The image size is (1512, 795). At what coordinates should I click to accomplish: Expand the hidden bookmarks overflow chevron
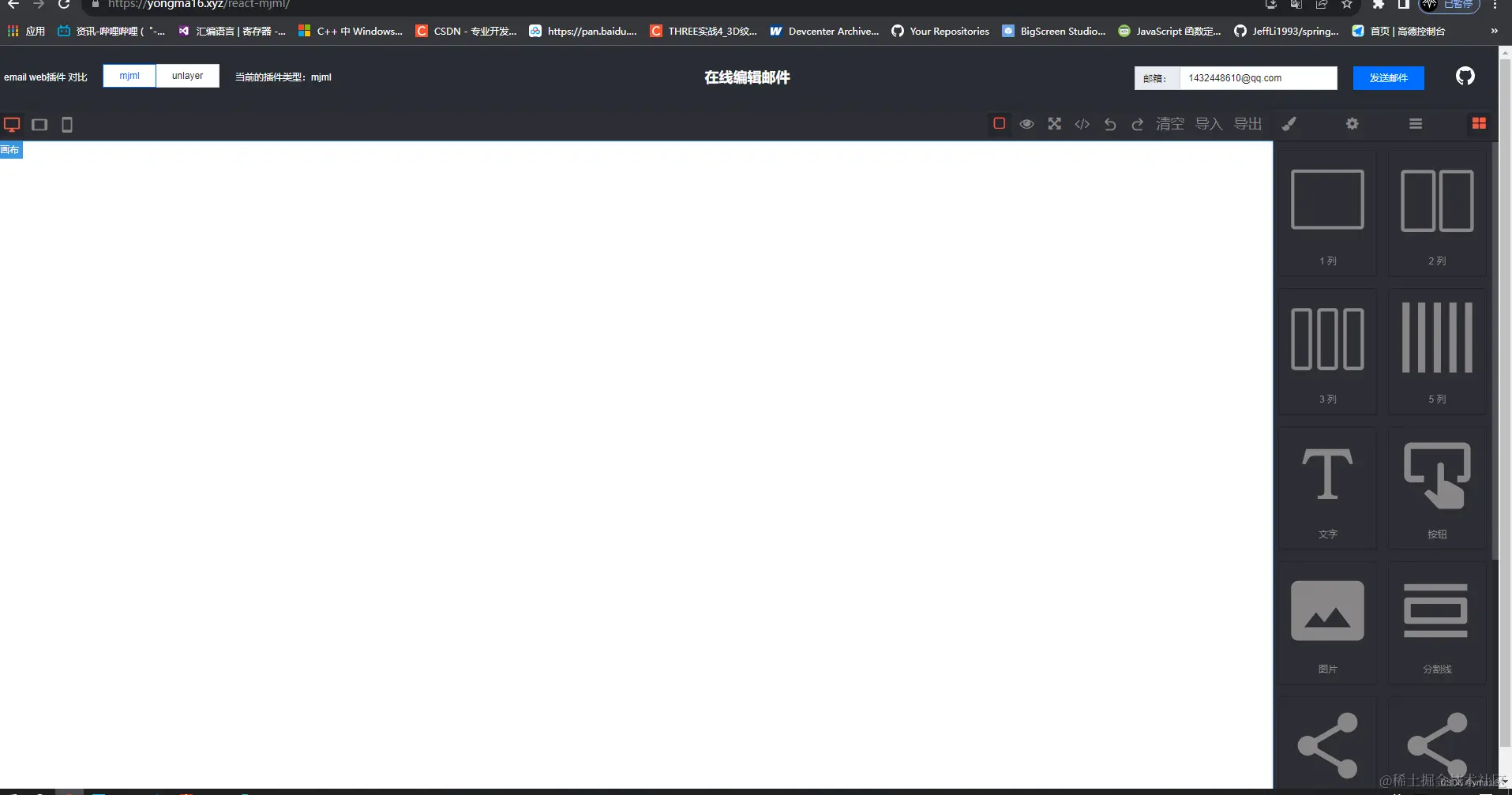[1494, 32]
